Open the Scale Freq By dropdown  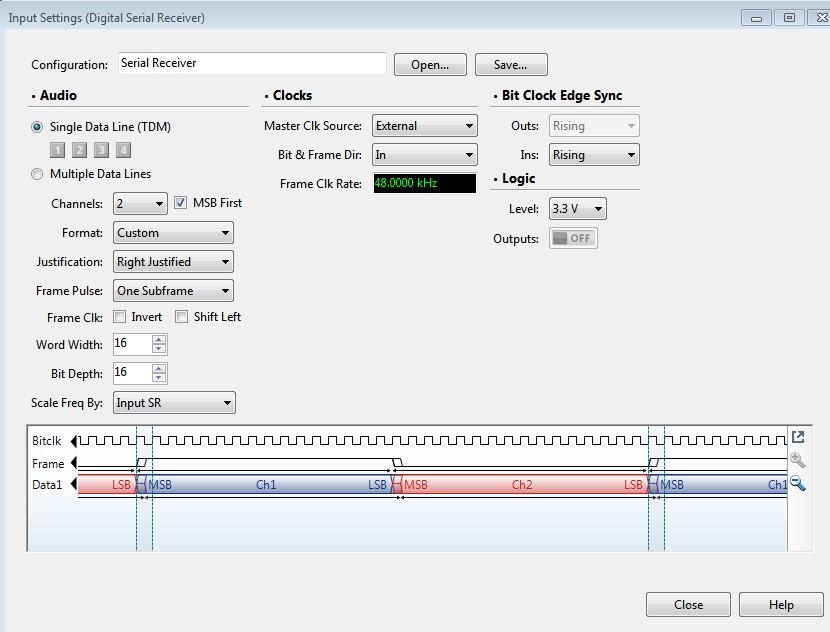click(x=174, y=403)
